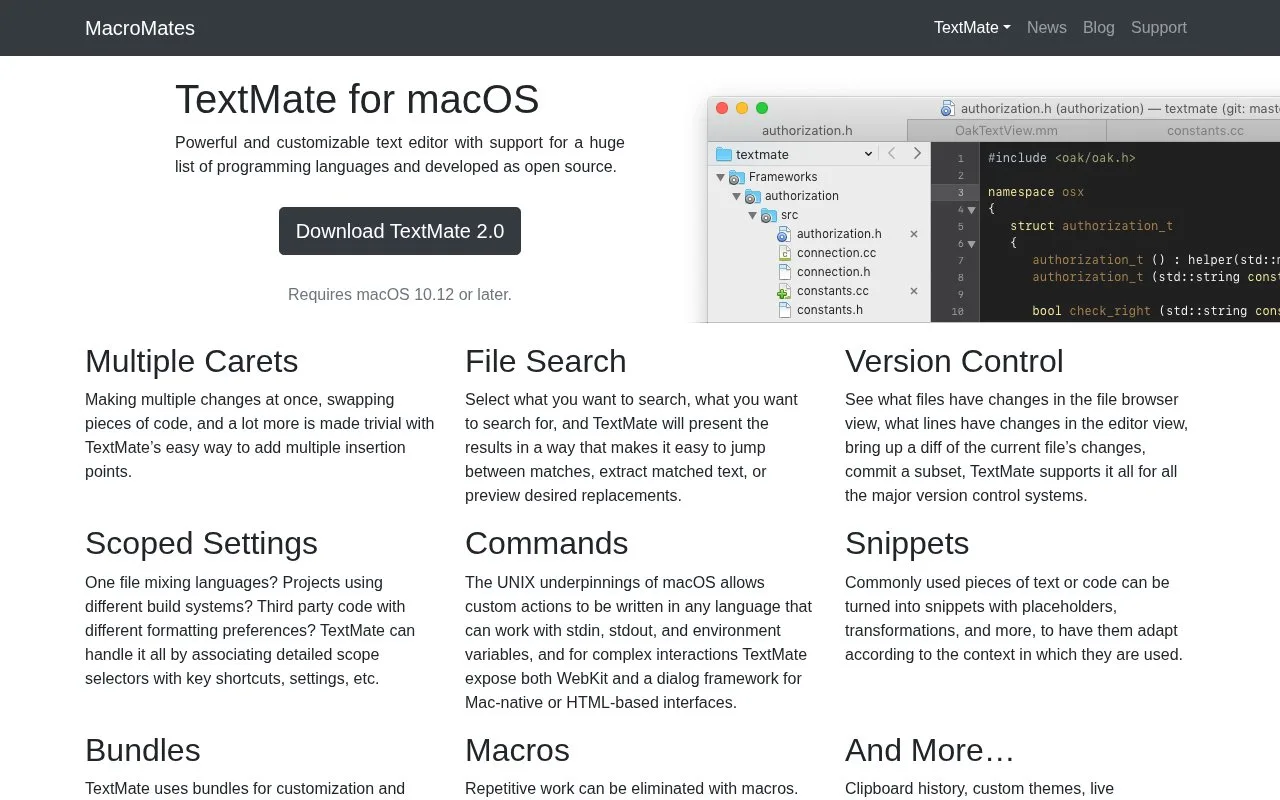The width and height of the screenshot is (1280, 800).
Task: Click the file icon beside constants.h
Action: point(785,310)
